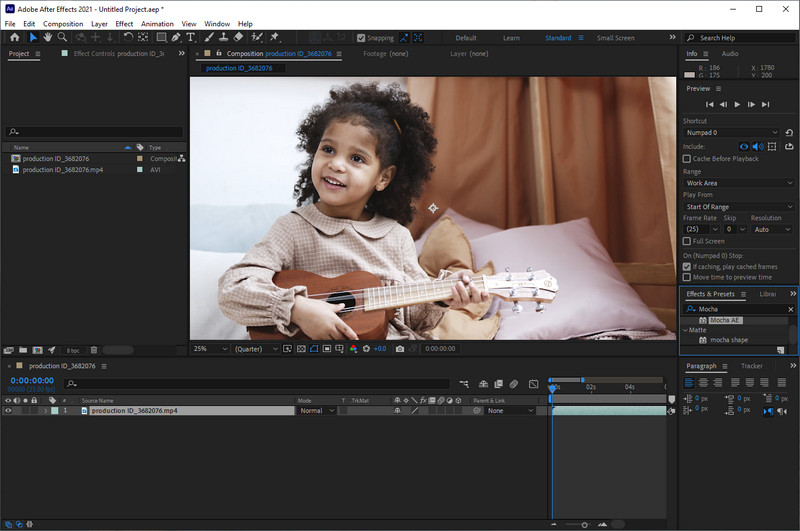This screenshot has height=531, width=800.
Task: Select the Puppet Pin tool
Action: coord(274,38)
